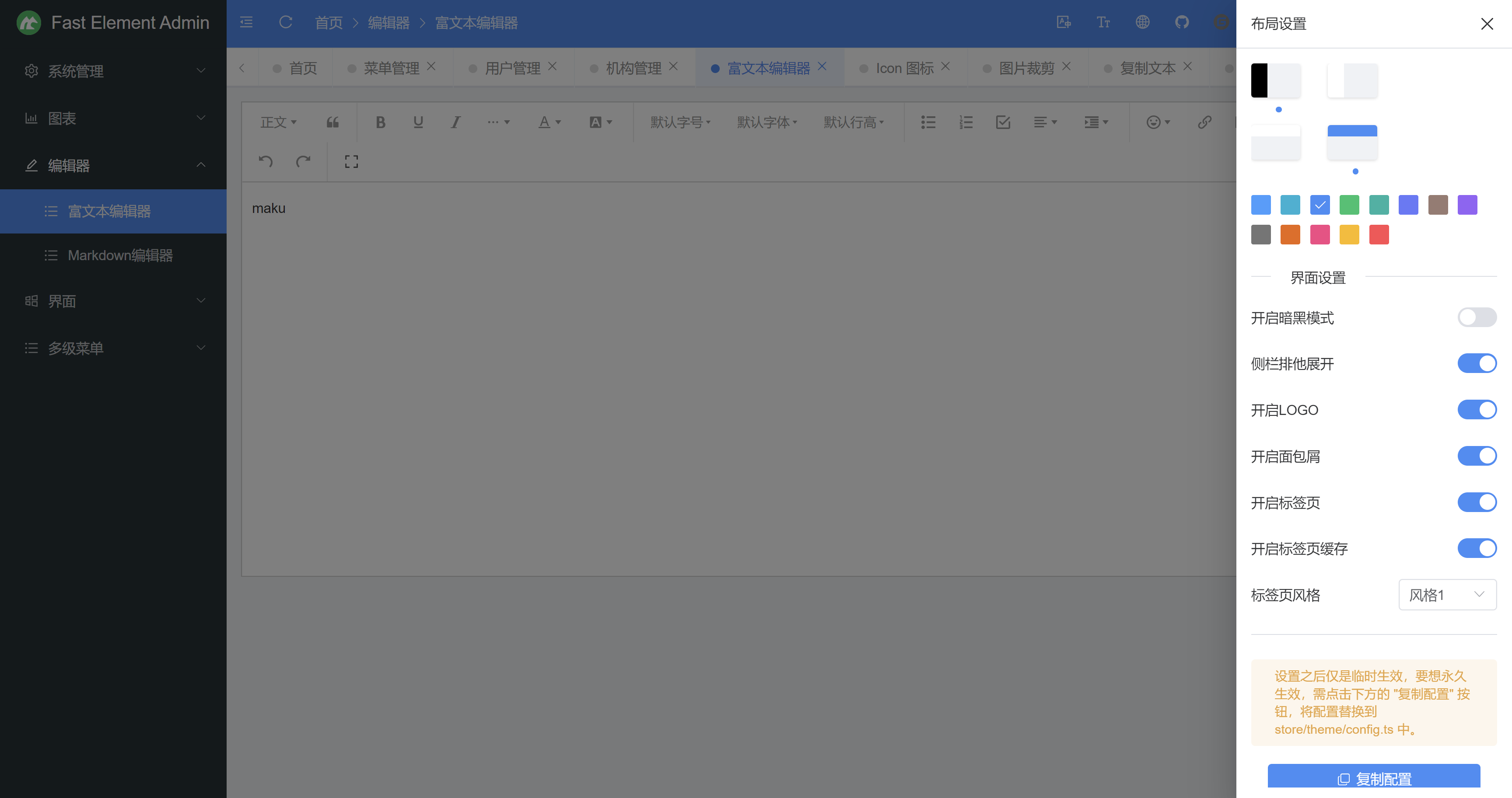Insert a todo checkbox list
Viewport: 1512px width, 798px height.
point(1003,122)
